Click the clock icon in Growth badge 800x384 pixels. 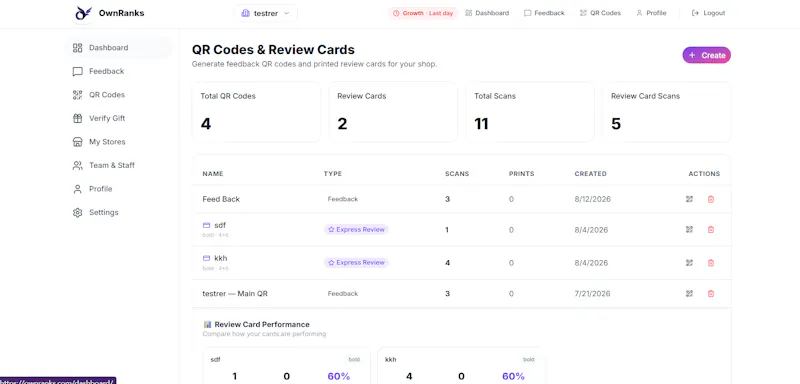point(396,13)
